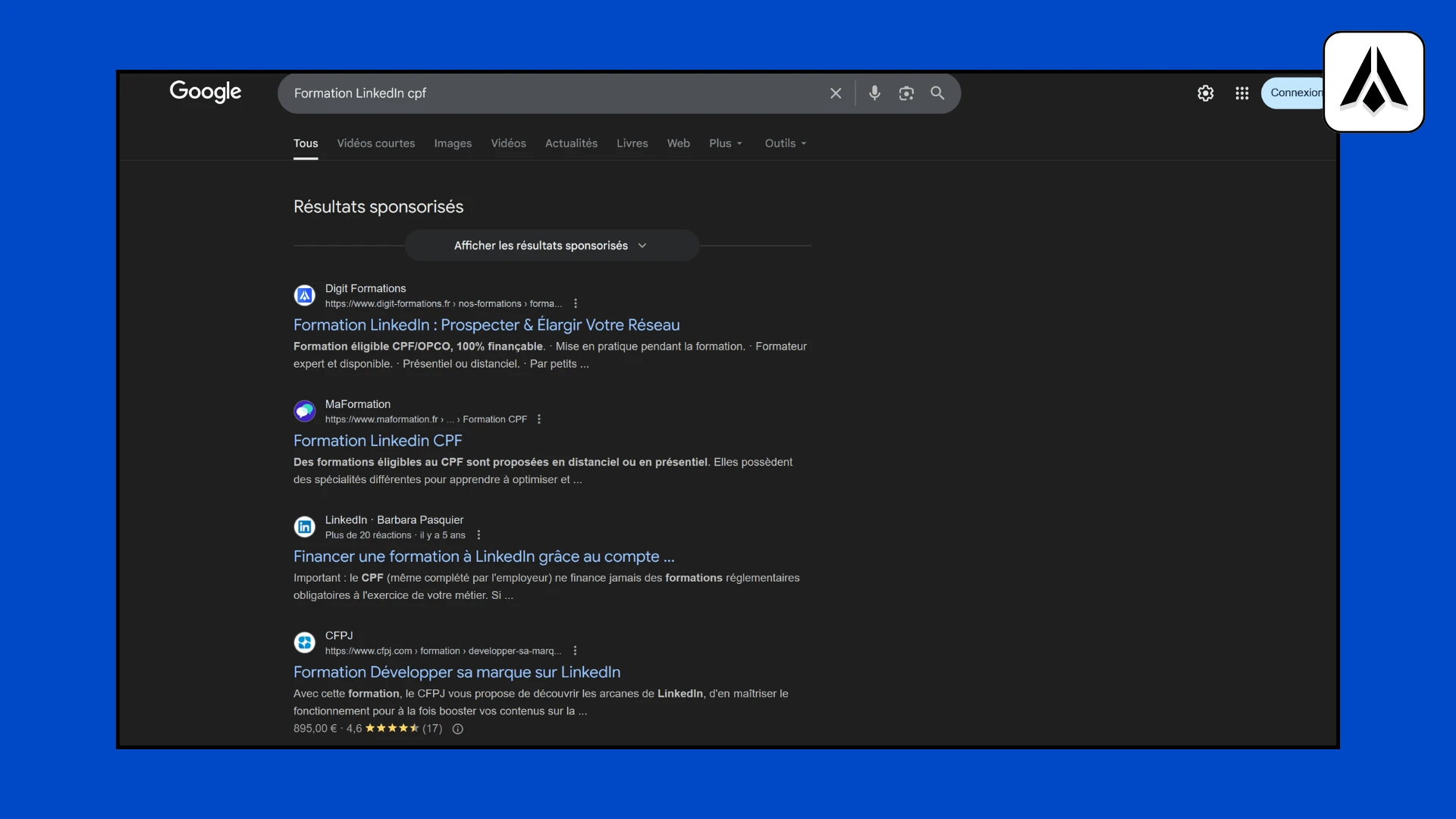Click the LinkedIn favicon on Barbara Pasquier's result
The width and height of the screenshot is (1456, 819).
(304, 526)
